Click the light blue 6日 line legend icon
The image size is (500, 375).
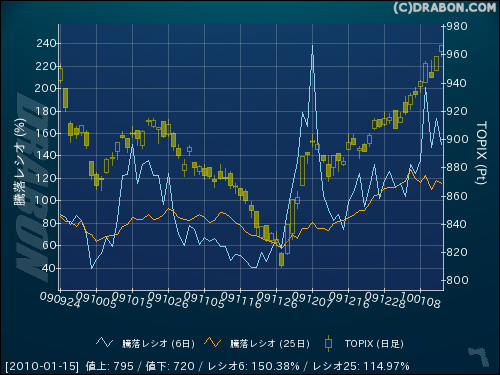point(104,342)
